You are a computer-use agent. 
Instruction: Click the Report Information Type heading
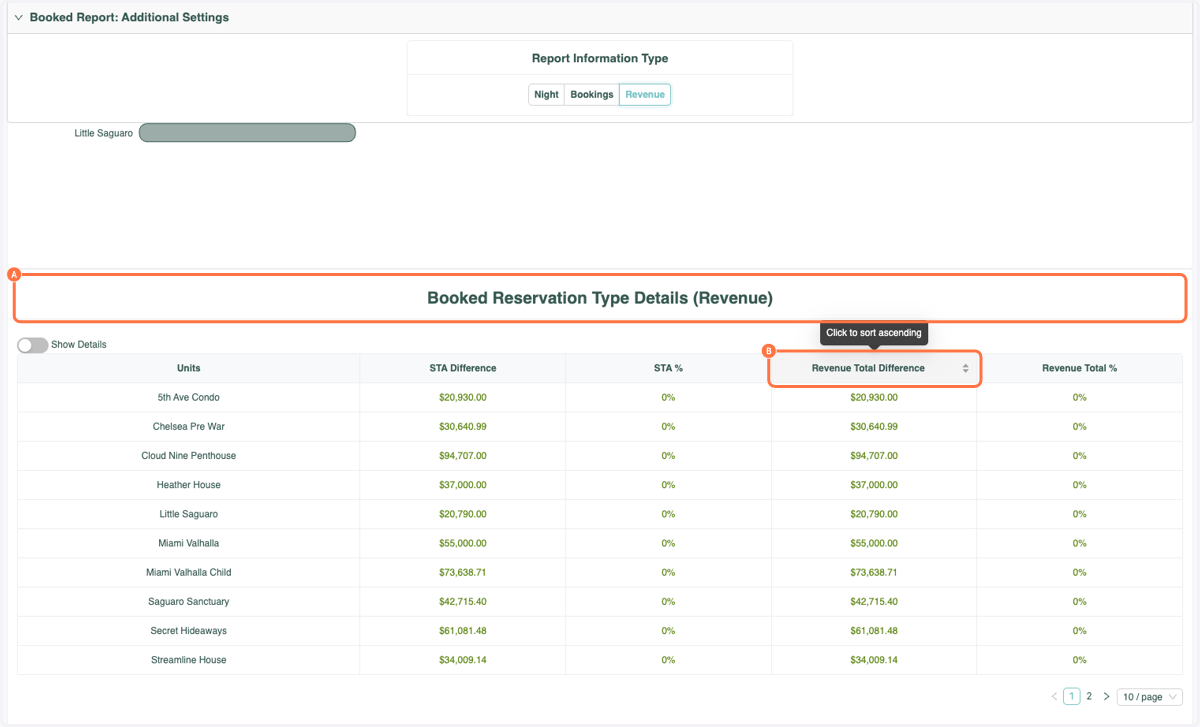[x=600, y=58]
